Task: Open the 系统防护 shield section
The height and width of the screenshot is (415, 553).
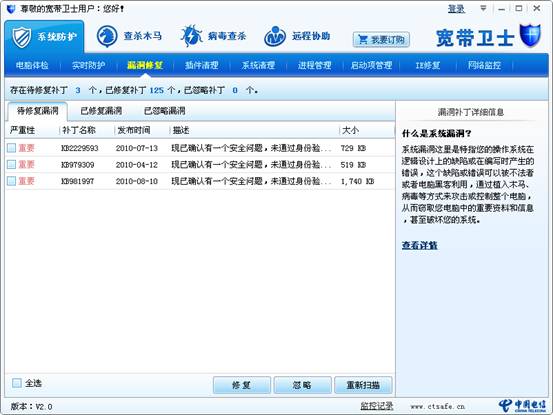Action: [x=44, y=37]
